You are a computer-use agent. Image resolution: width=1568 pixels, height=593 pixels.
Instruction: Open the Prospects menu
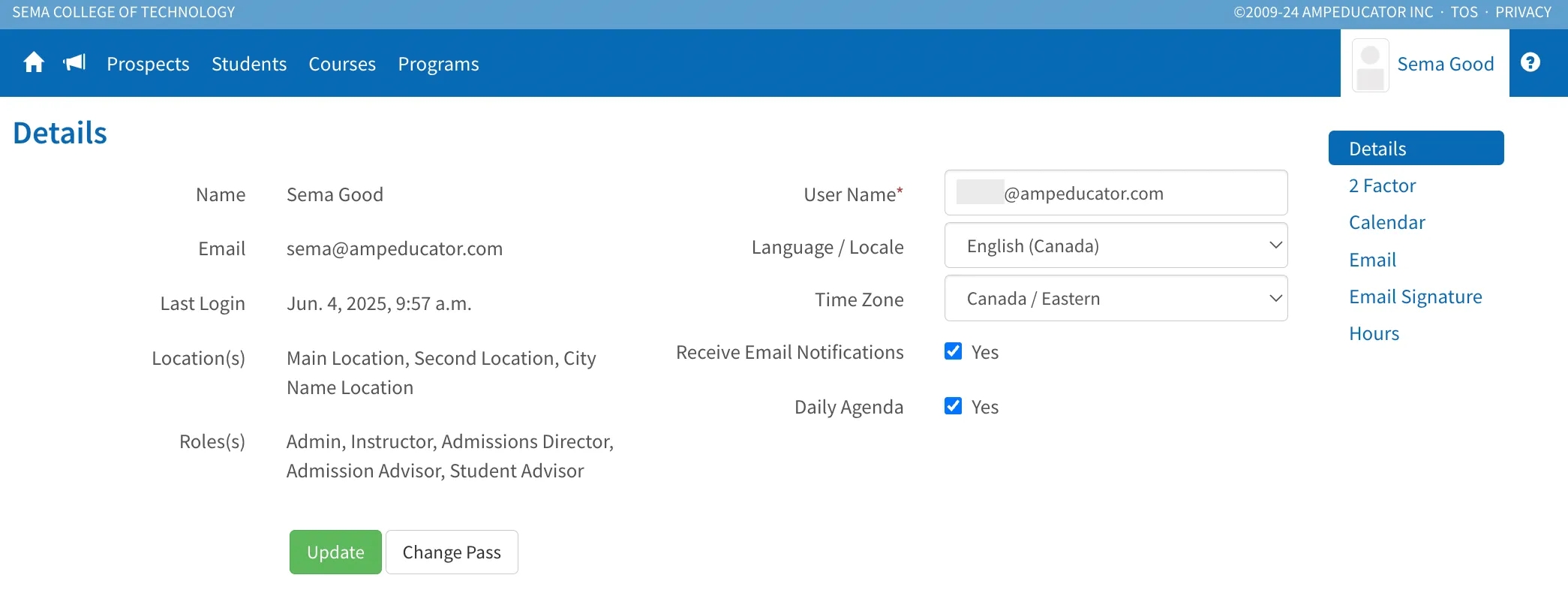click(148, 64)
